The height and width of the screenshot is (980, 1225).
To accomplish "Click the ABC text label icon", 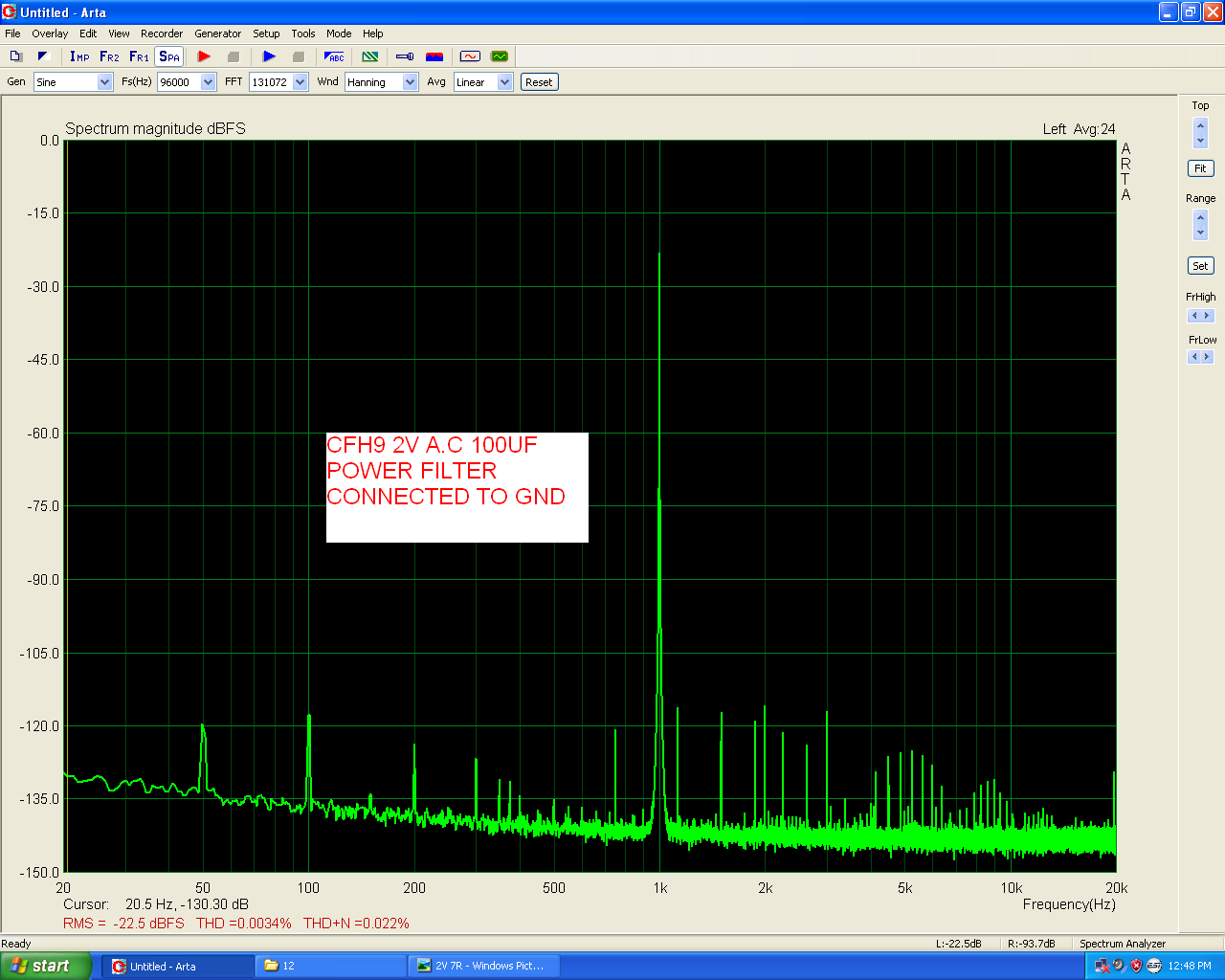I will pos(334,56).
